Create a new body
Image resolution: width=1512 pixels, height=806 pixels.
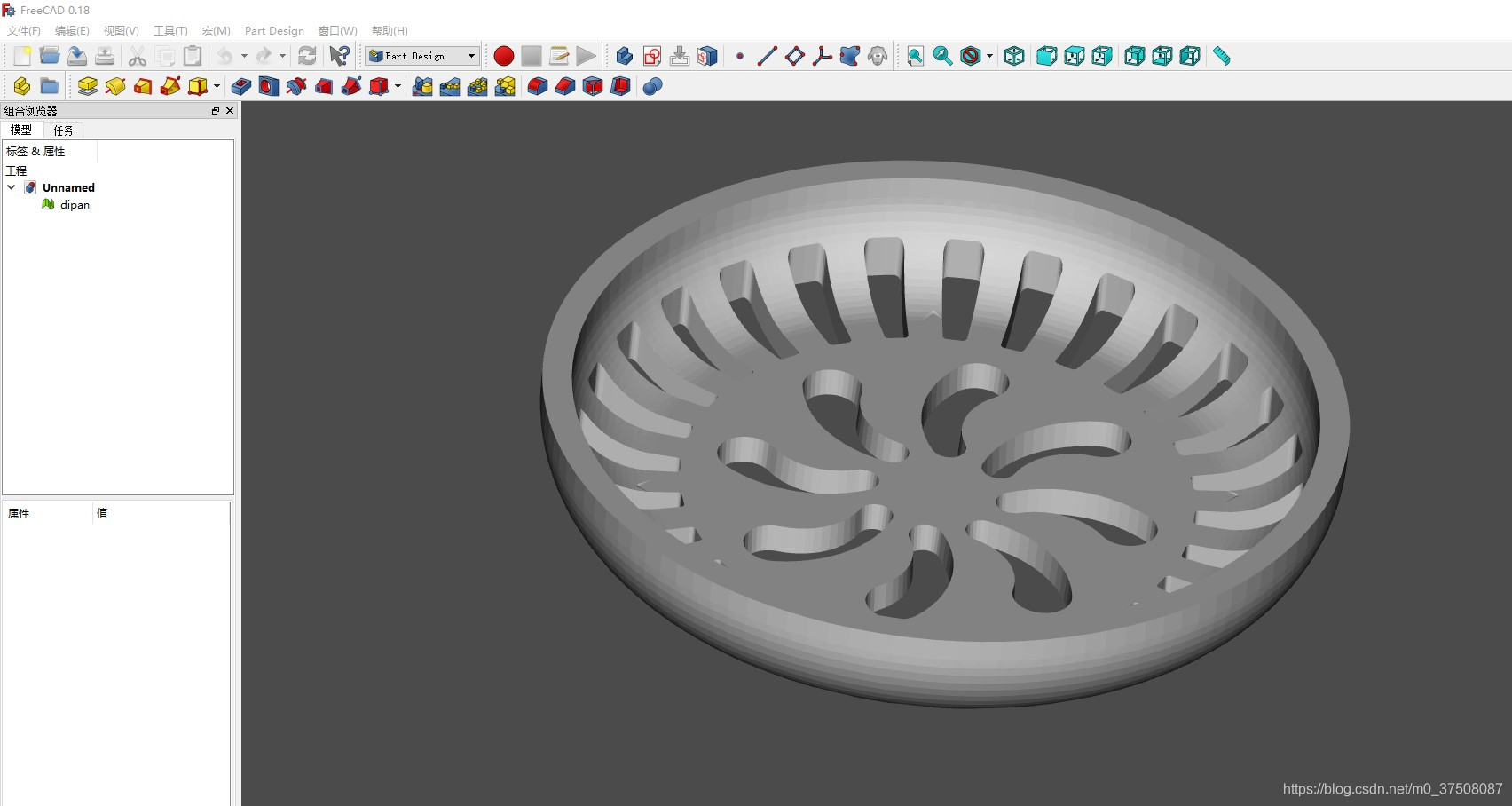(x=625, y=56)
